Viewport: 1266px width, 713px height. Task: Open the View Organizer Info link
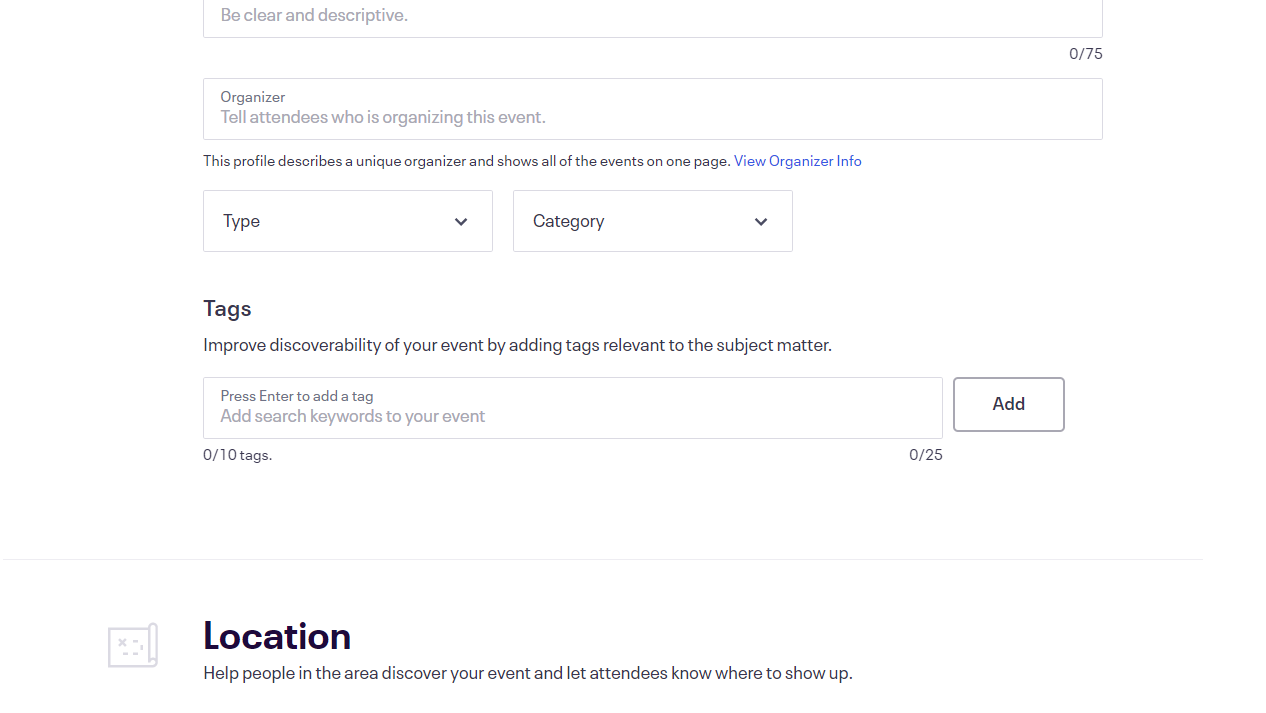pos(797,161)
